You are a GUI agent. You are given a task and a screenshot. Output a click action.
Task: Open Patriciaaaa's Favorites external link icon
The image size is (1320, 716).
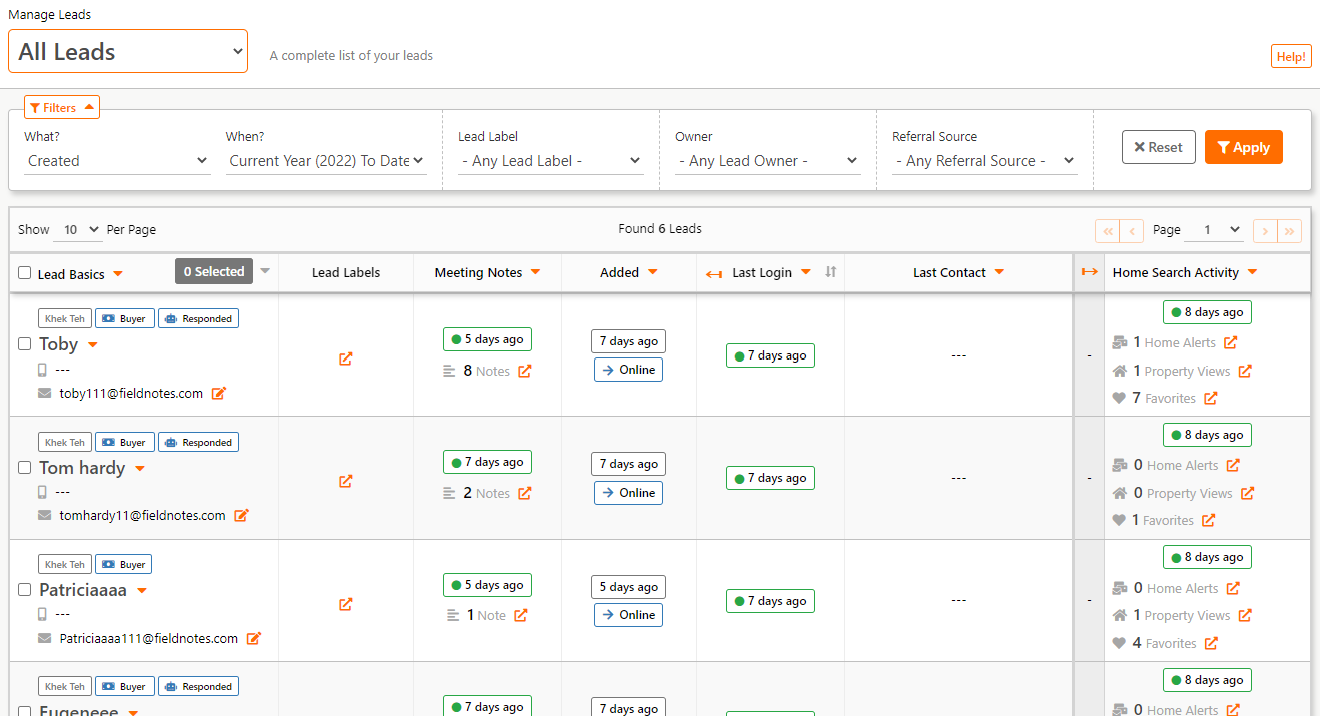point(1211,643)
